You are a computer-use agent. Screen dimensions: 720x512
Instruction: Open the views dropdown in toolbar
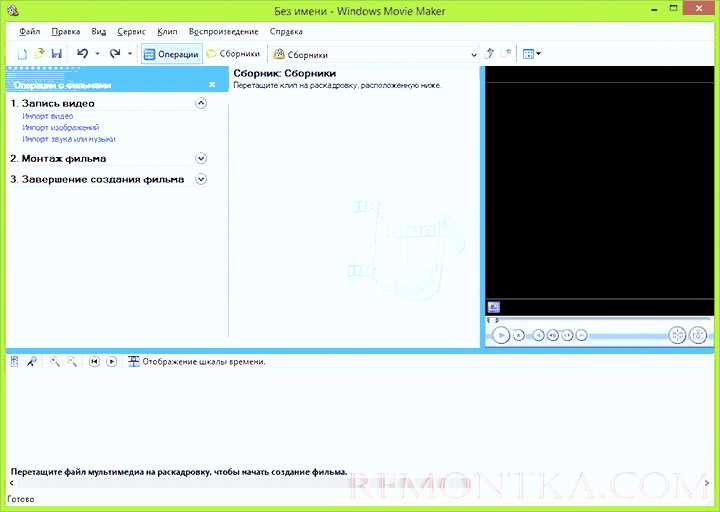click(532, 54)
